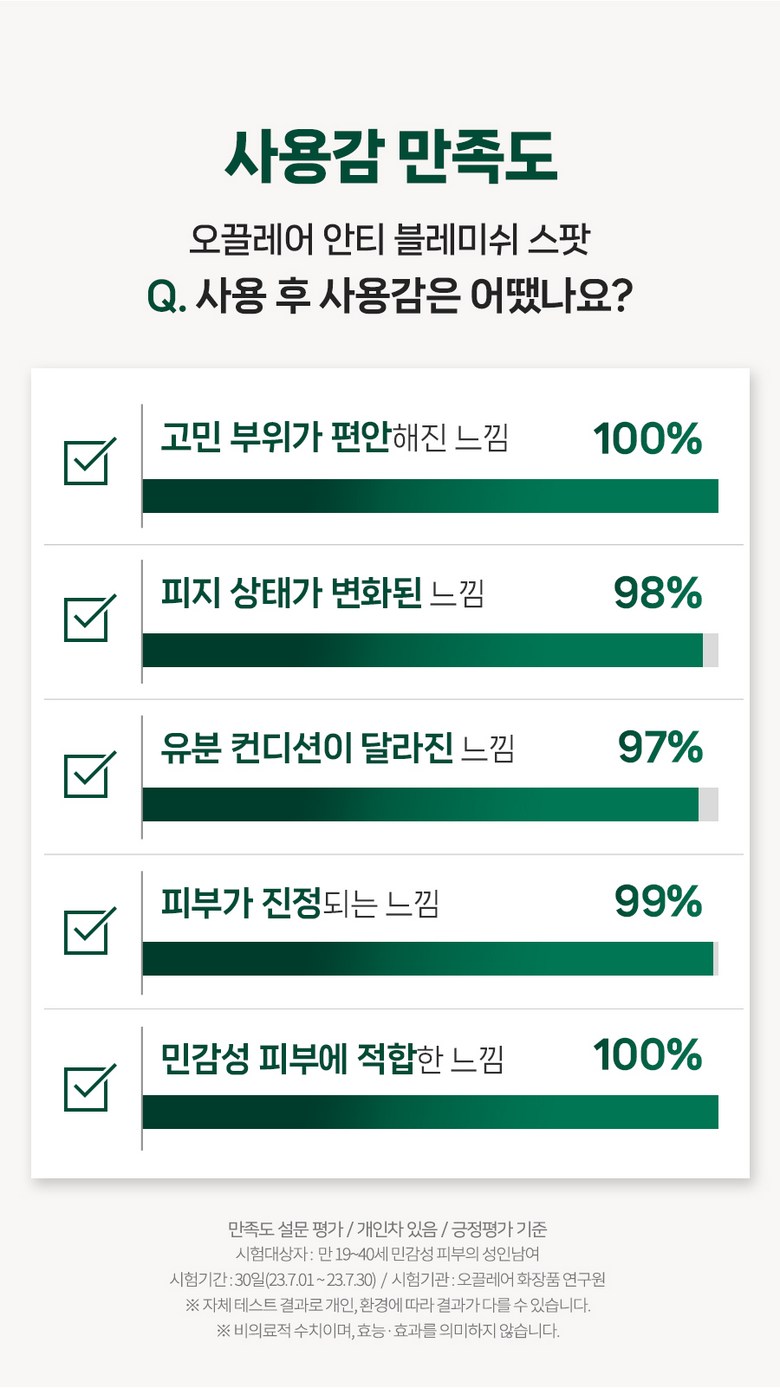Click the question 'Q. 사용 후 사용감은 어땠나요?'
The image size is (780, 1388).
pos(390,297)
